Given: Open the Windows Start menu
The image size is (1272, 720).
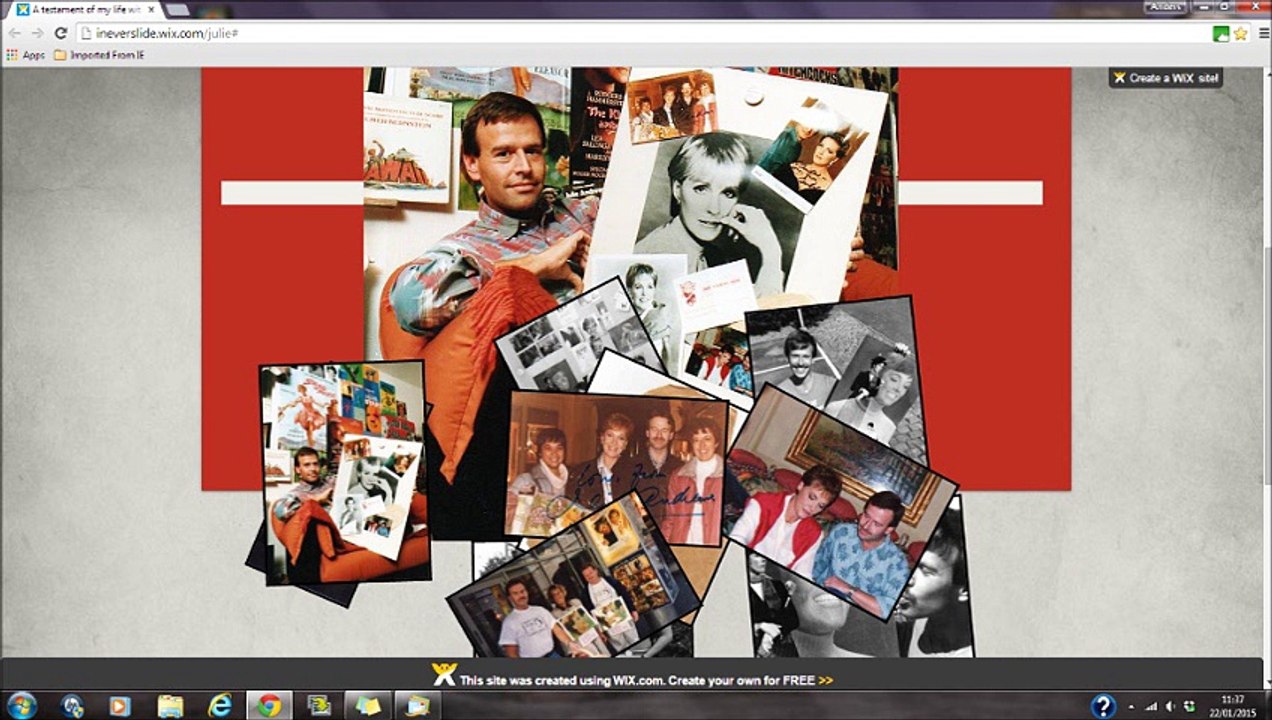Looking at the screenshot, I should (x=21, y=705).
